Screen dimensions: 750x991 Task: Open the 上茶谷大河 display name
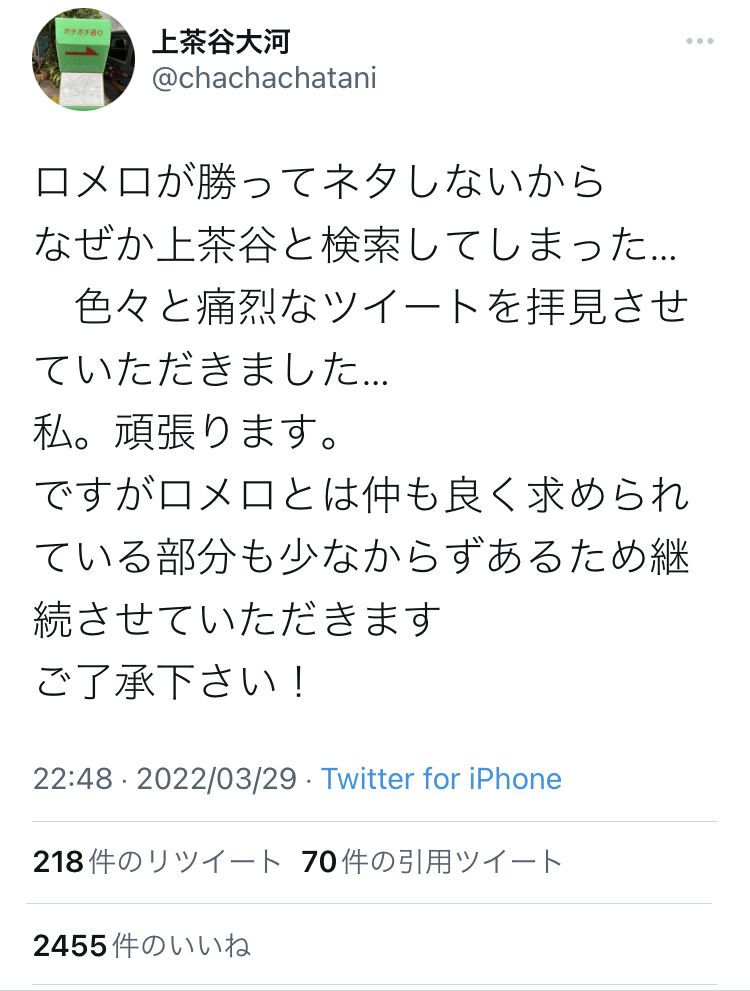pos(221,42)
